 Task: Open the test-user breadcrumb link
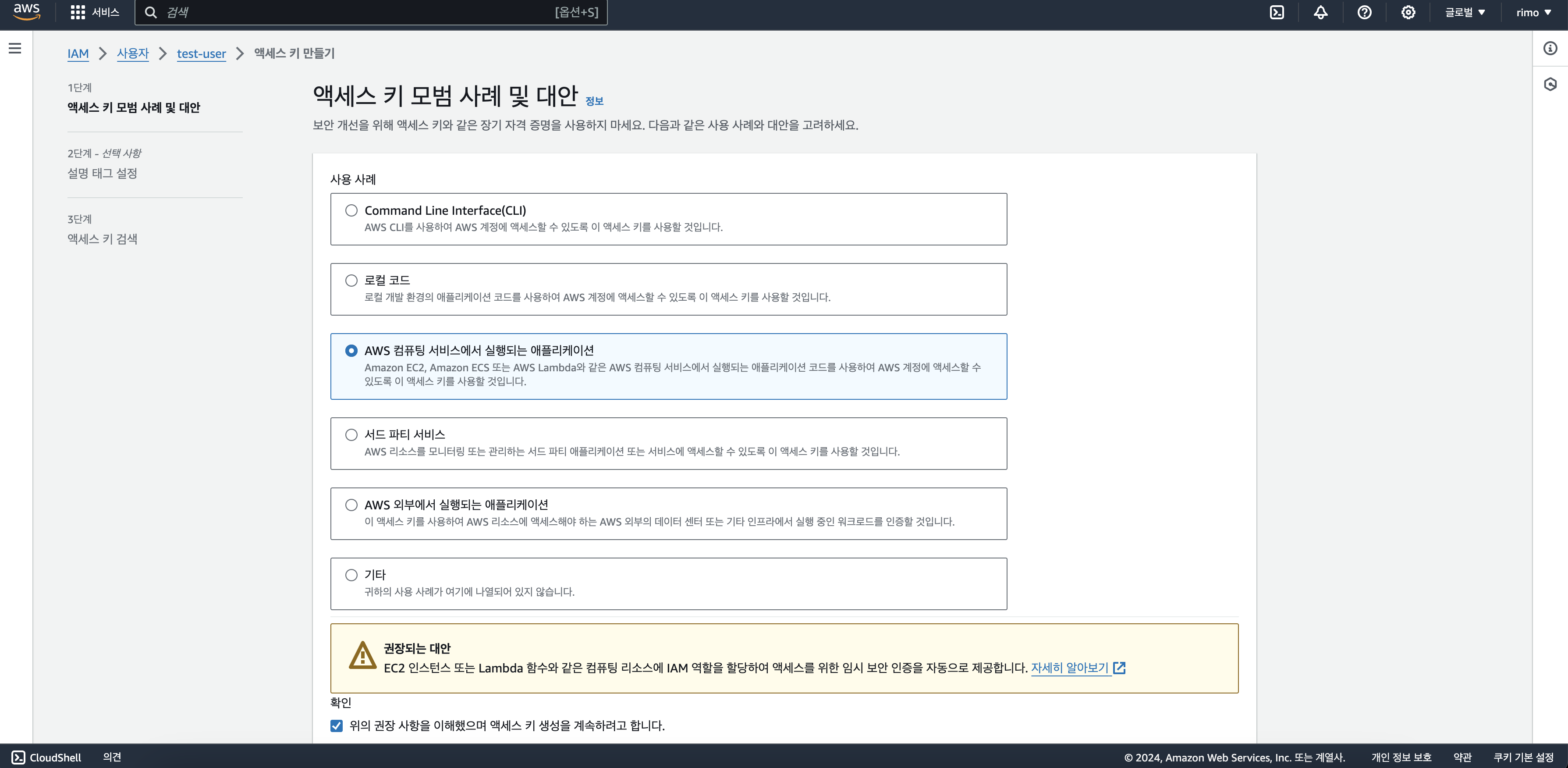[201, 53]
